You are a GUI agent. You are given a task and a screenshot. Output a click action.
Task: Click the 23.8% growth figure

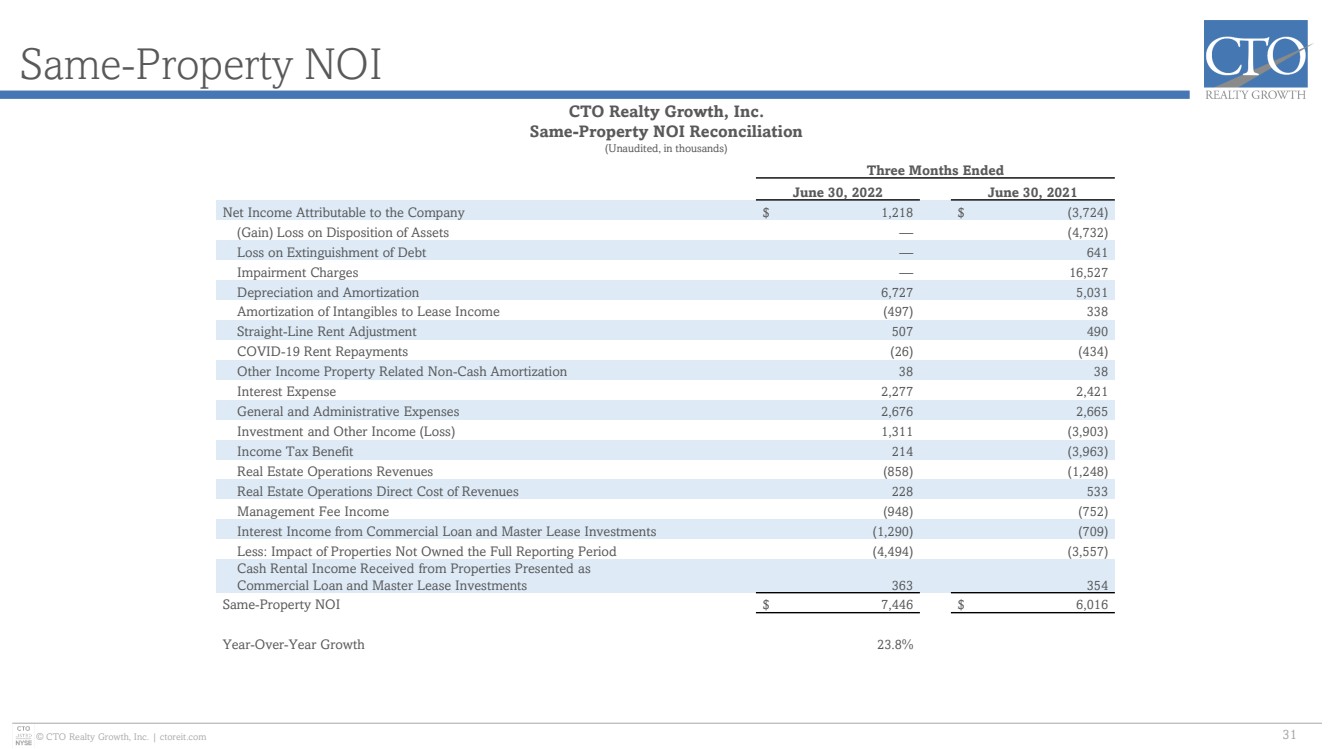pyautogui.click(x=895, y=645)
